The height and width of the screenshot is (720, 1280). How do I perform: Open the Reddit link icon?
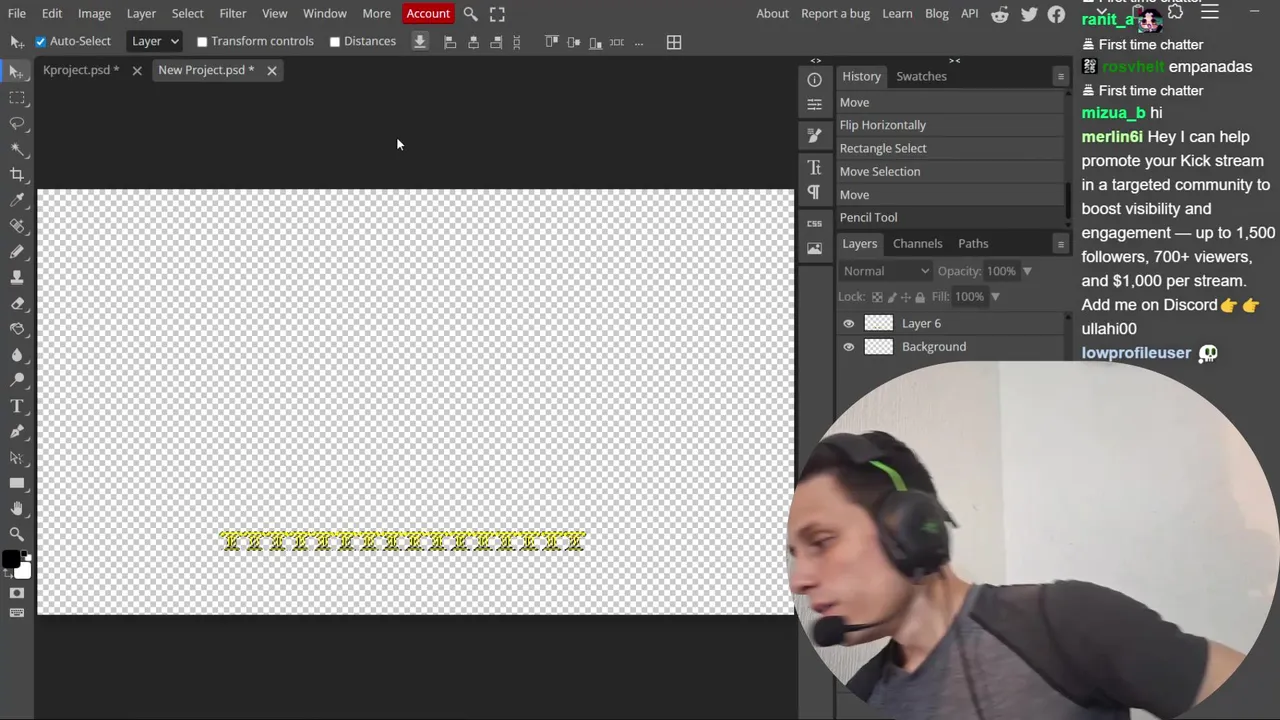[x=999, y=14]
